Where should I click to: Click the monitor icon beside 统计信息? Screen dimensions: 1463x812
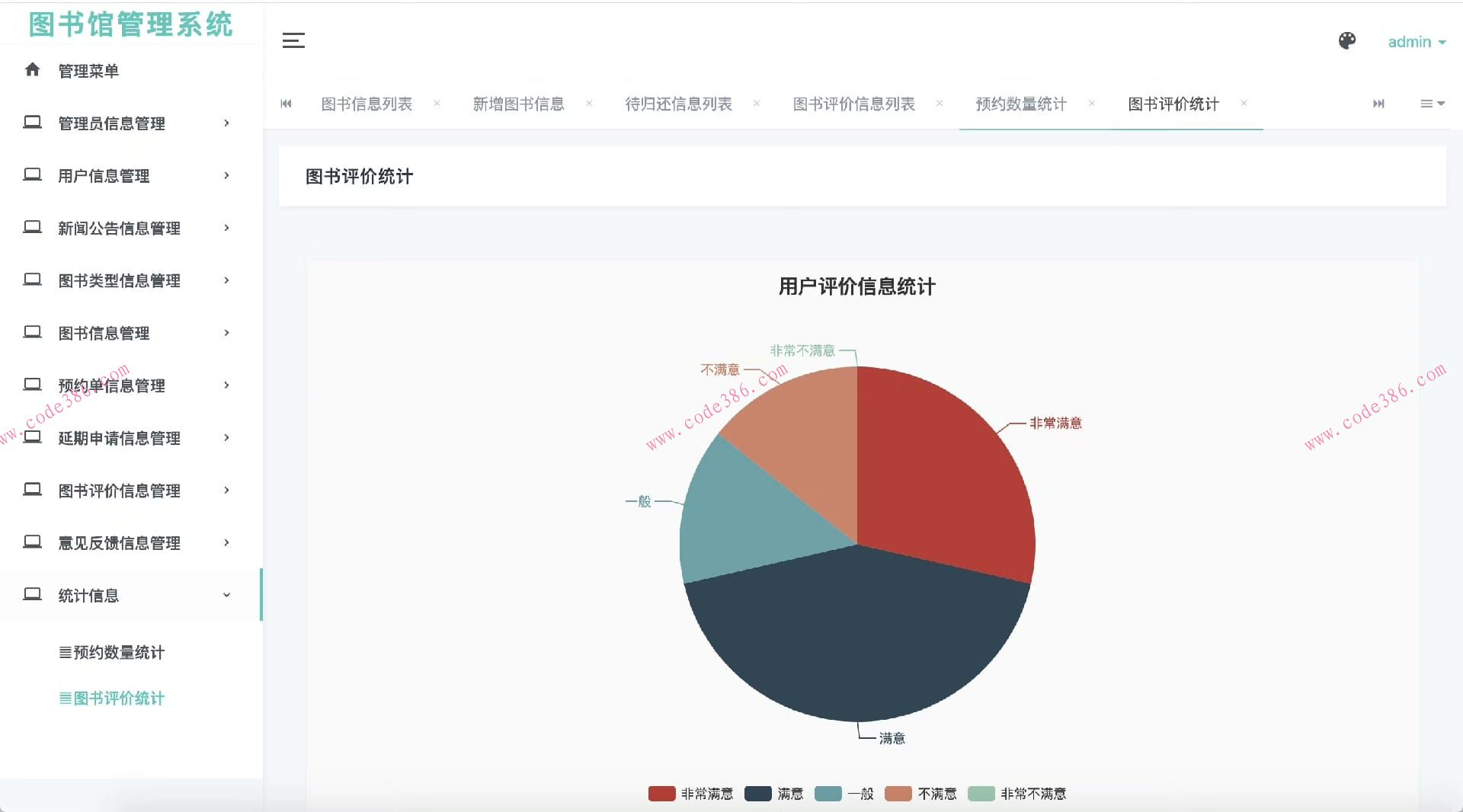(32, 594)
